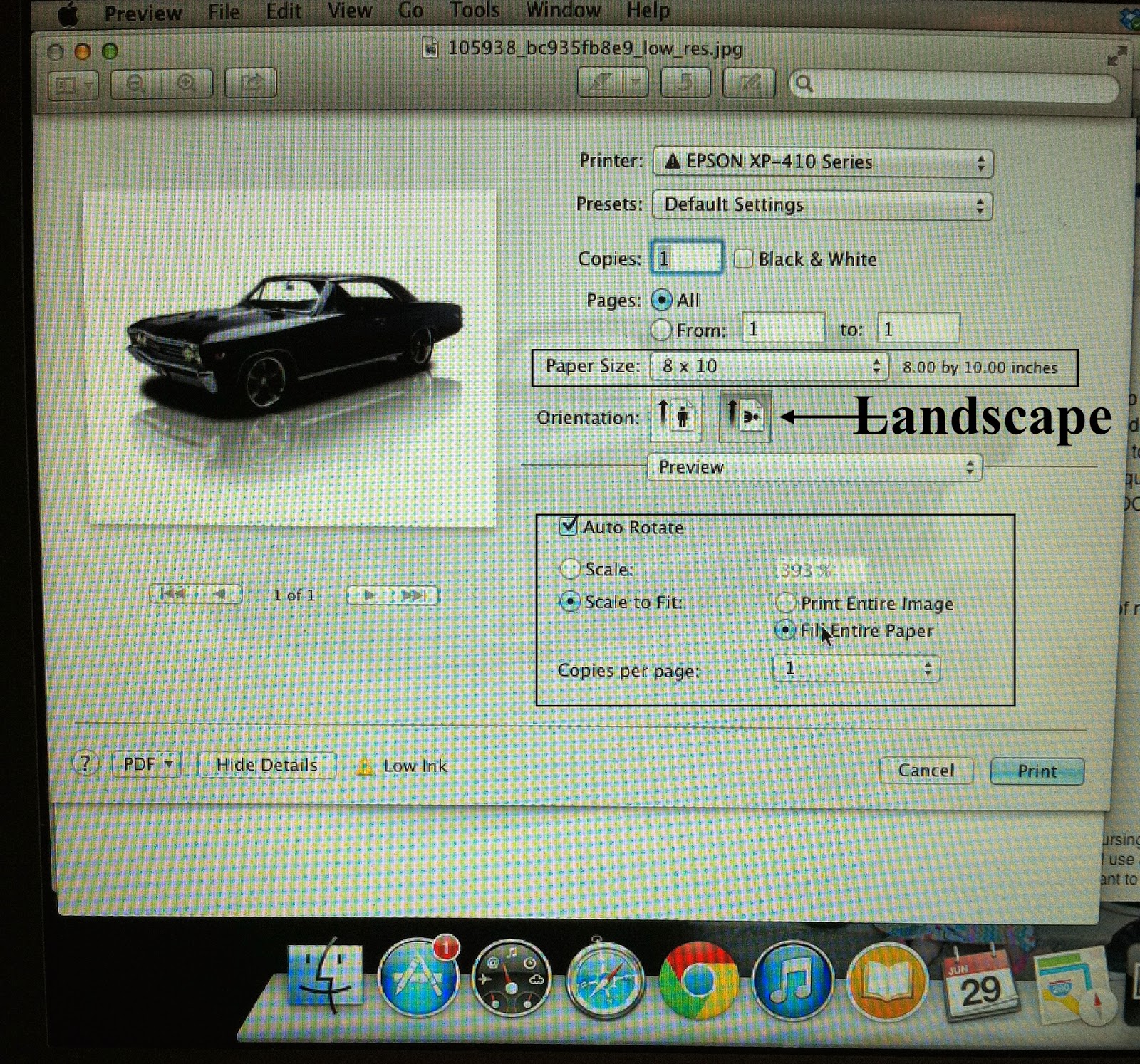The height and width of the screenshot is (1064, 1140).
Task: Open the Apple menu
Action: click(68, 13)
